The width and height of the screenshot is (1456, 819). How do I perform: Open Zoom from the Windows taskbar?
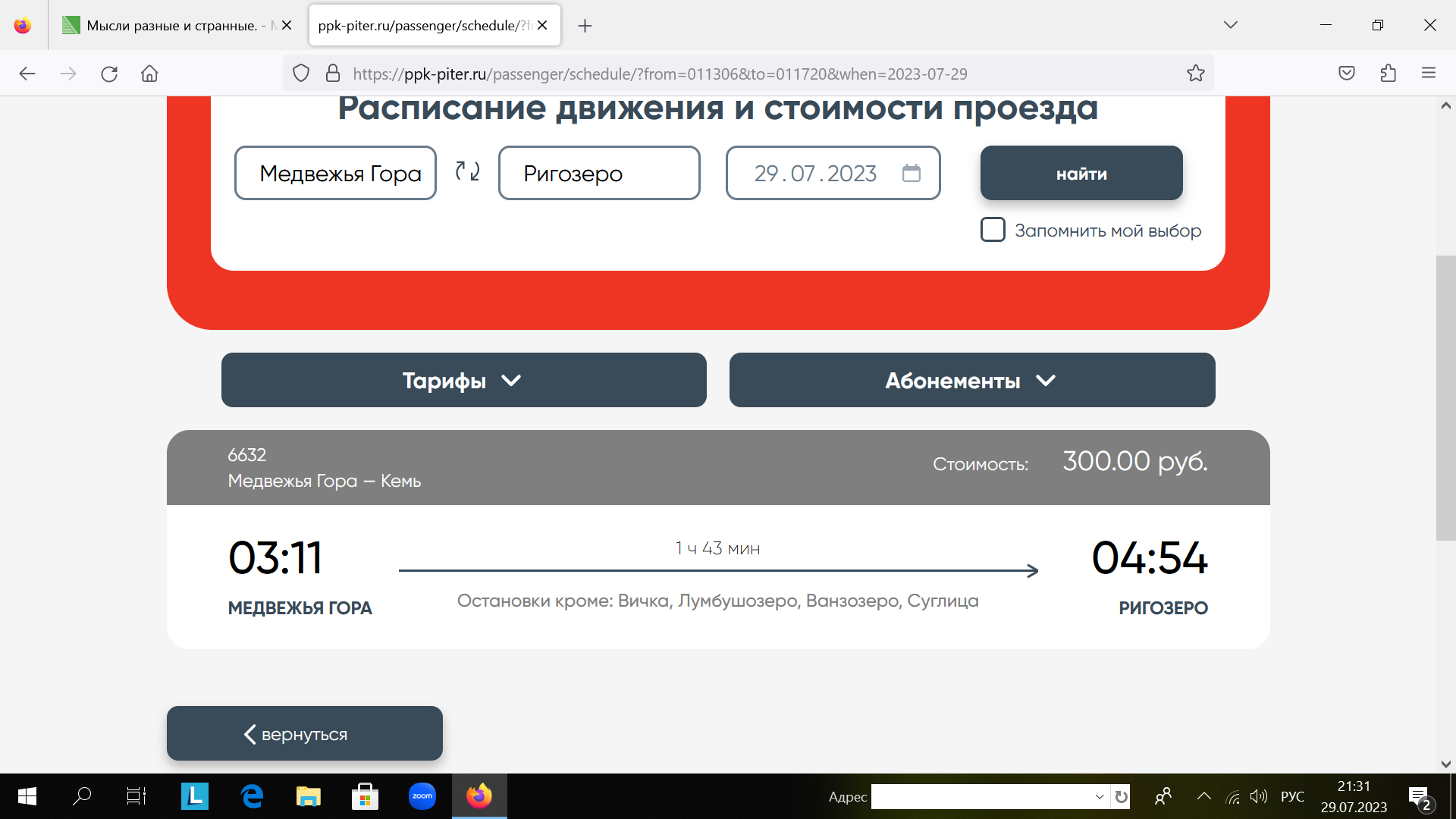[x=422, y=796]
